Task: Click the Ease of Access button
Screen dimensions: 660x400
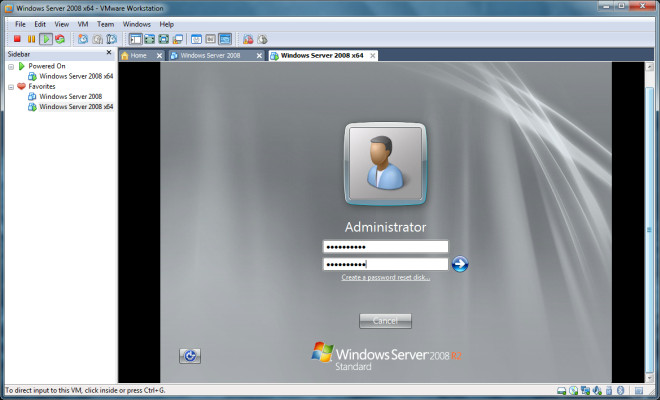Action: 190,356
